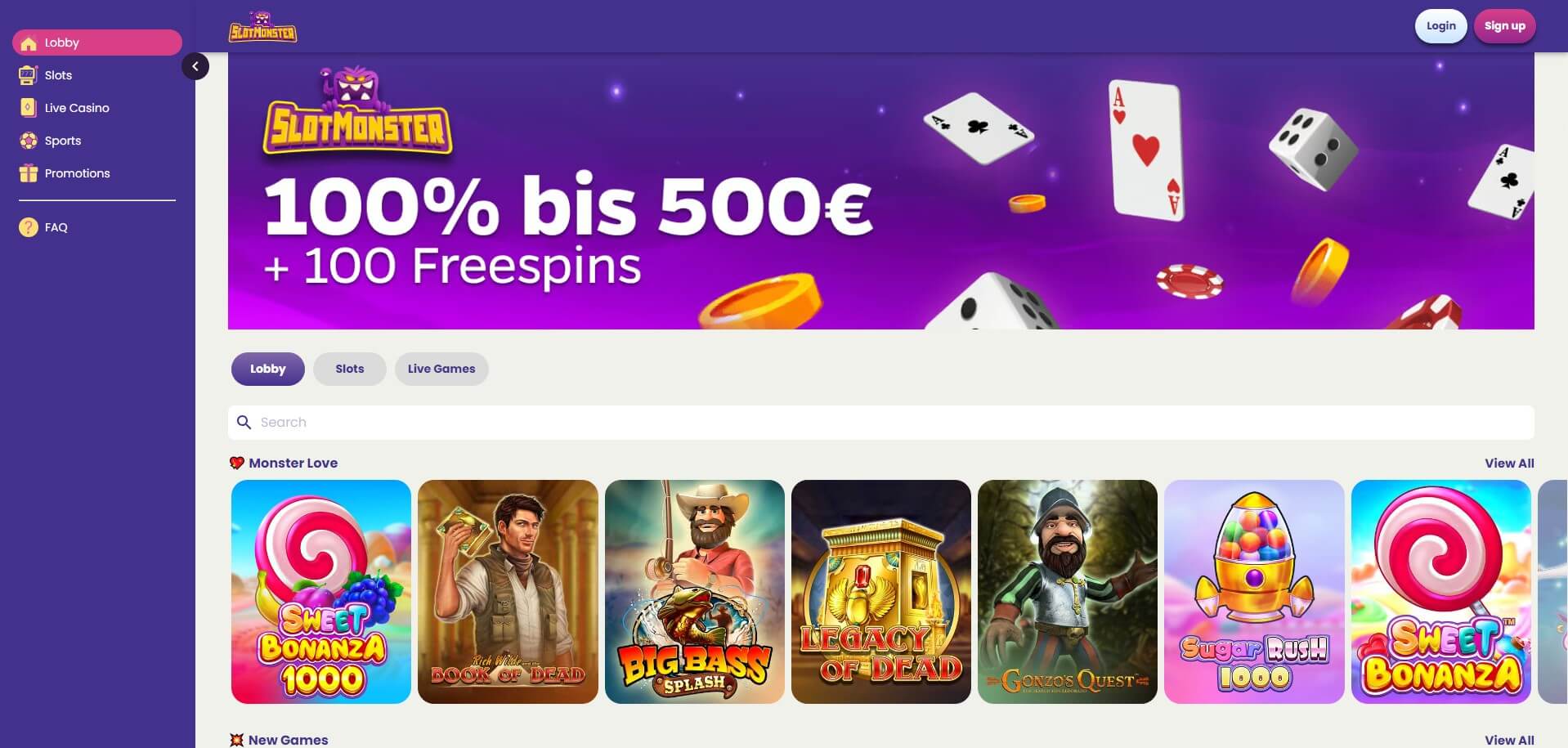The height and width of the screenshot is (748, 1568).
Task: Click the Login button
Action: (1441, 26)
